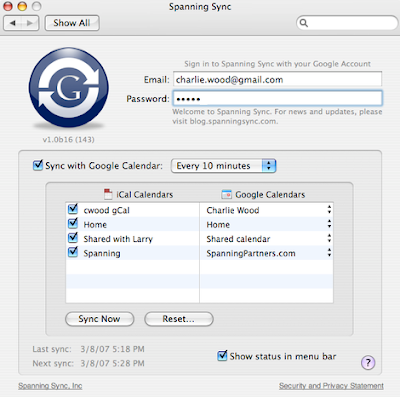This screenshot has width=400, height=397.
Task: Click the Google Calendars header icon
Action: [x=226, y=194]
